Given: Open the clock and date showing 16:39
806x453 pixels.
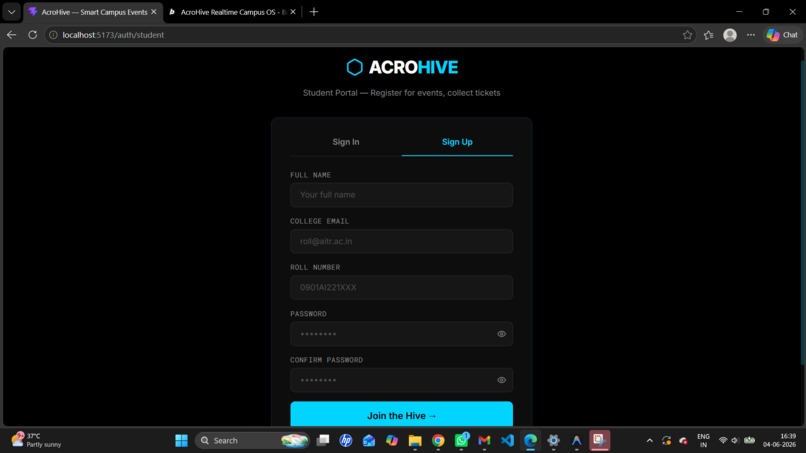Looking at the screenshot, I should coord(779,441).
